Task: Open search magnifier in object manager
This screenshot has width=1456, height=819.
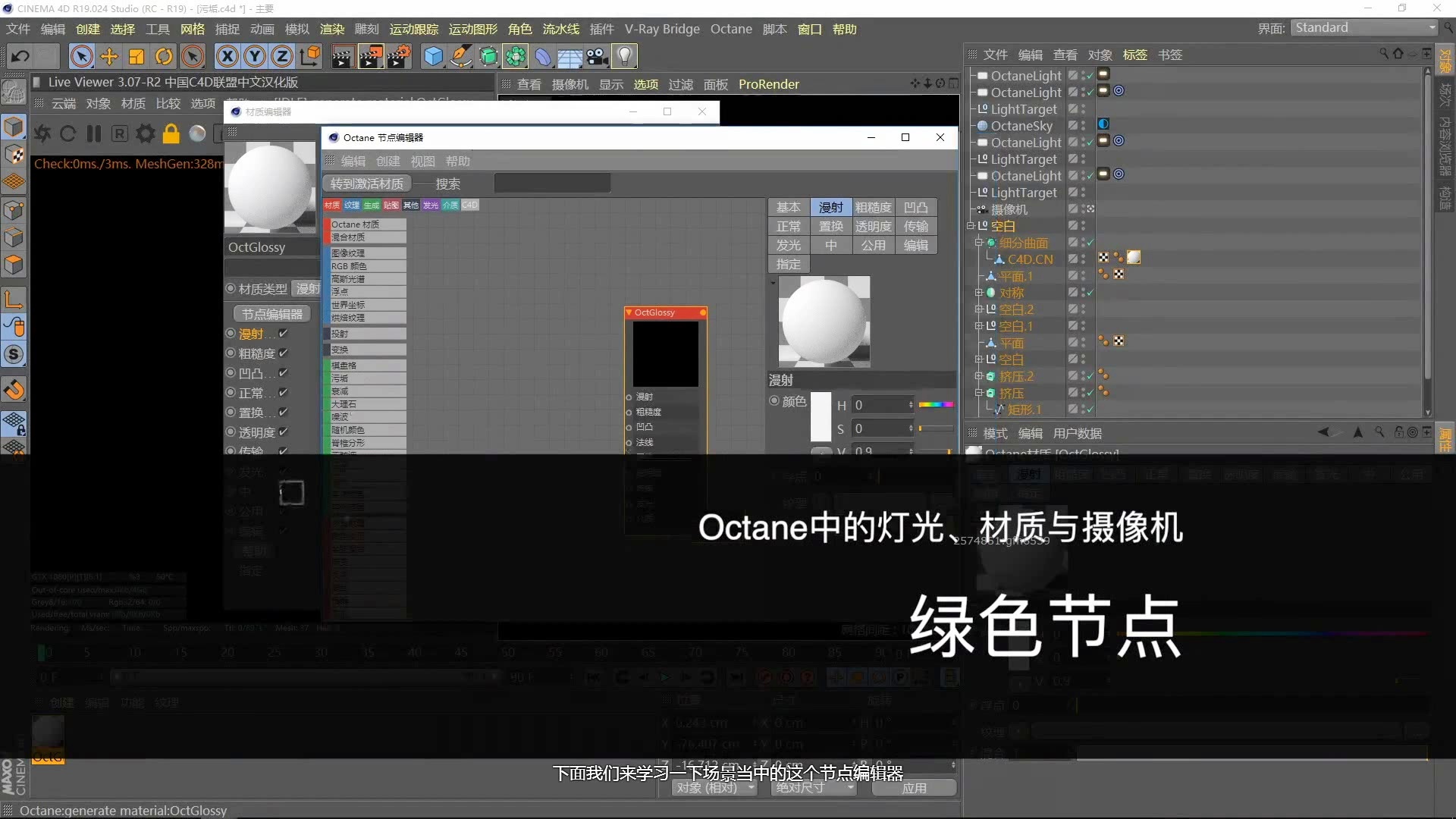Action: 1383,54
